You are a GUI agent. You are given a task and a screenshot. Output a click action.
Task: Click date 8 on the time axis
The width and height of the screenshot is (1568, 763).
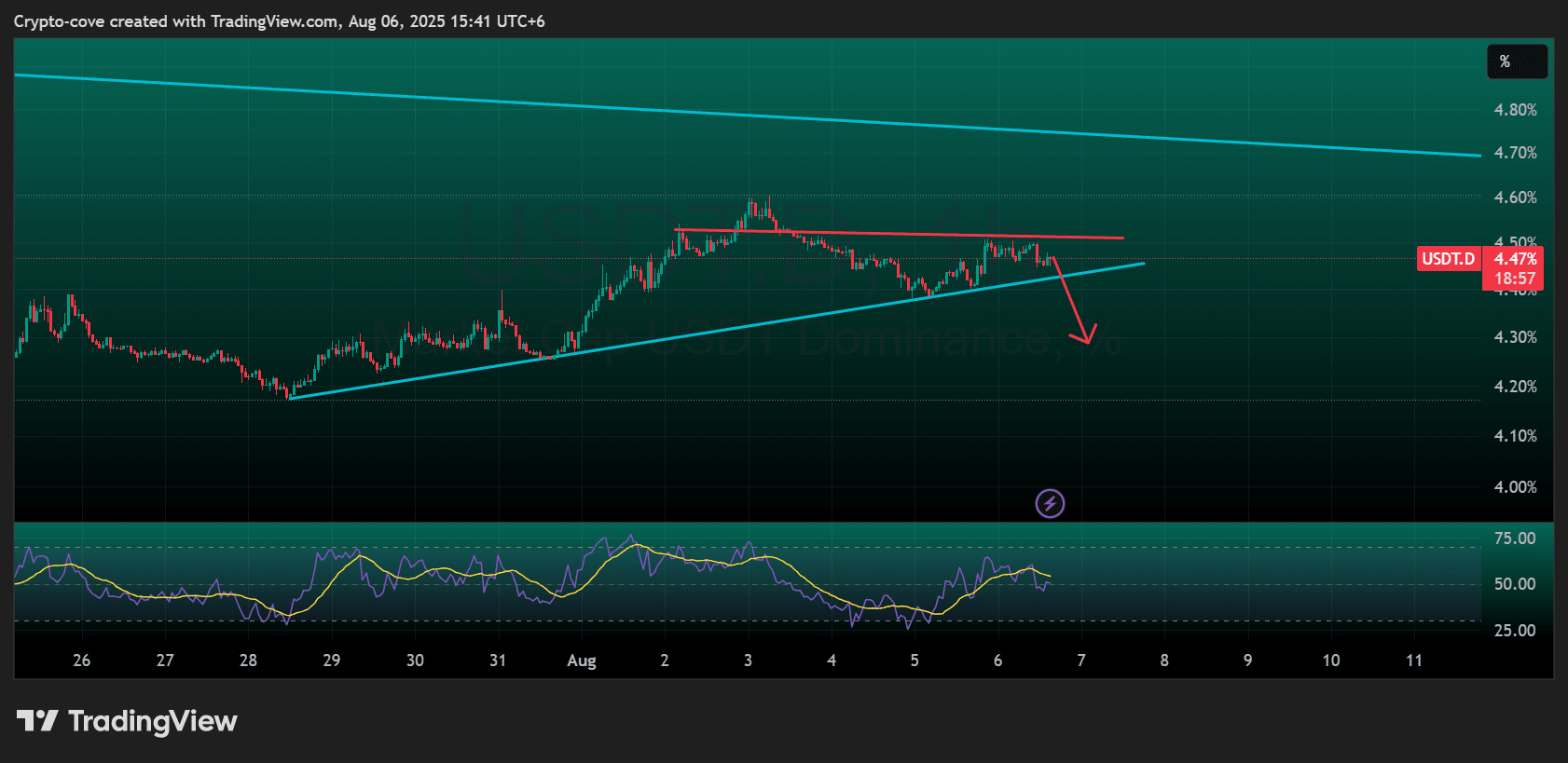[1164, 661]
